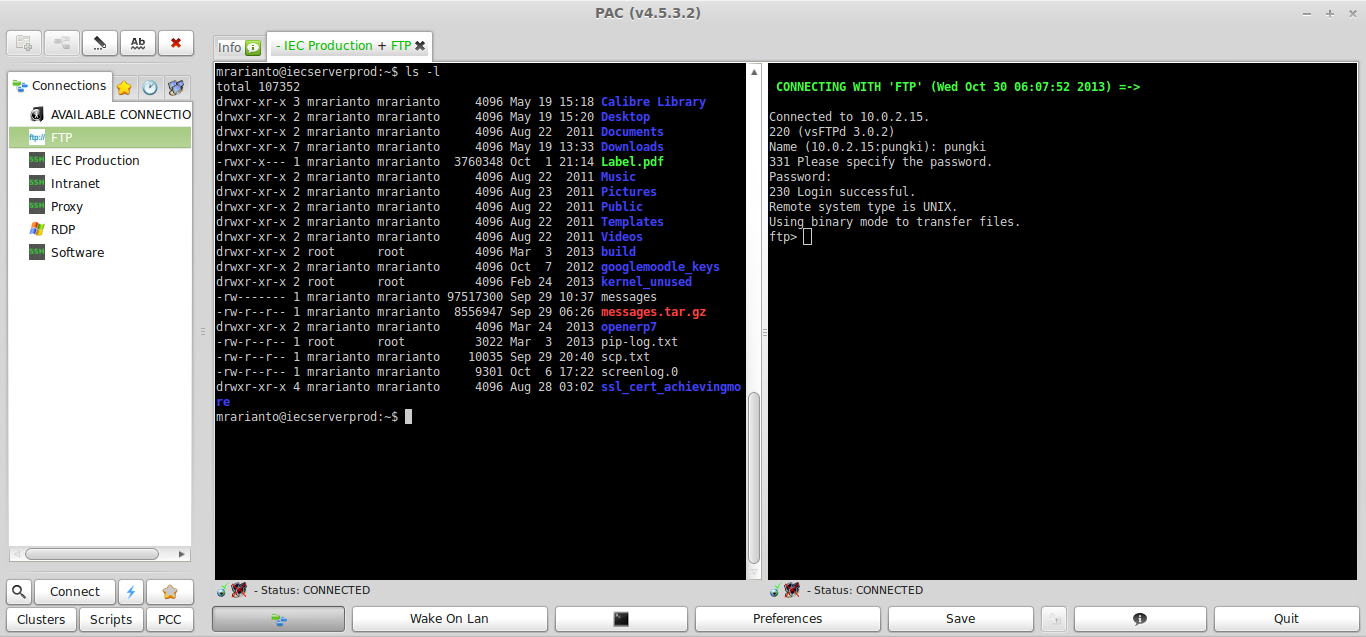Open the favourites star tab
The image size is (1366, 637).
pos(124,87)
